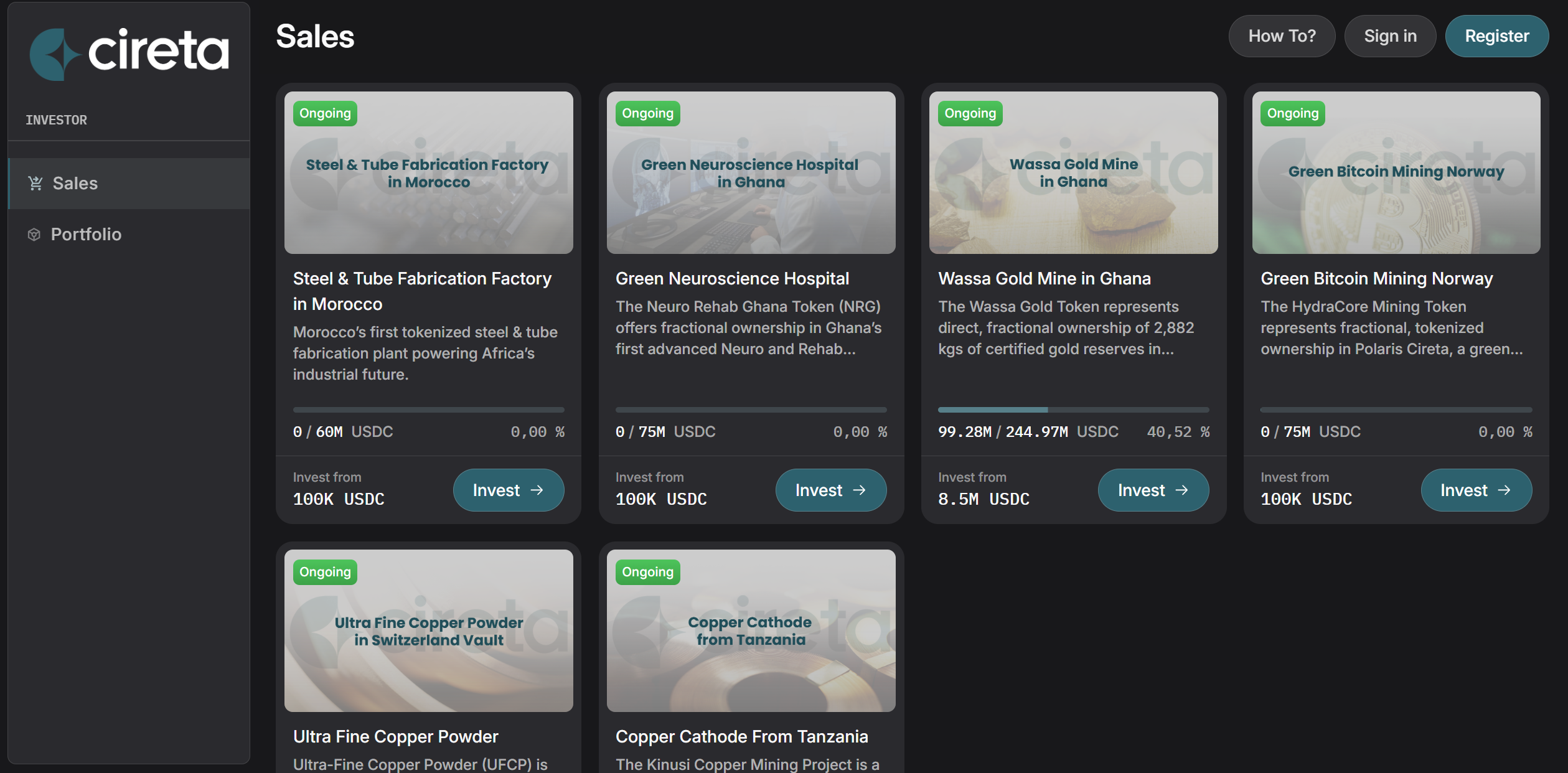This screenshot has height=773, width=1568.
Task: Click arrow on Steel & Tube Invest button
Action: click(537, 490)
